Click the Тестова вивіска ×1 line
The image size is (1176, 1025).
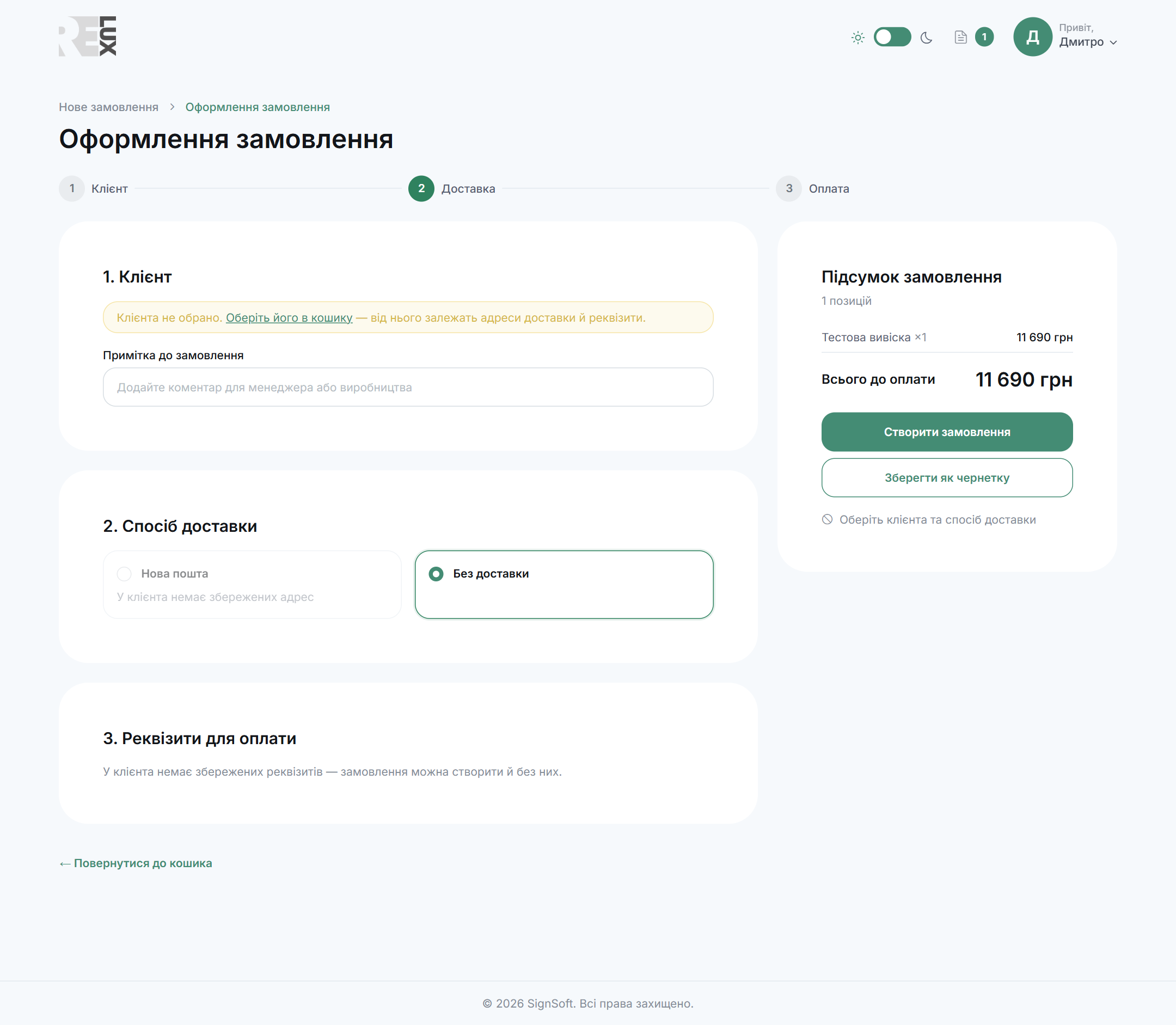[947, 337]
